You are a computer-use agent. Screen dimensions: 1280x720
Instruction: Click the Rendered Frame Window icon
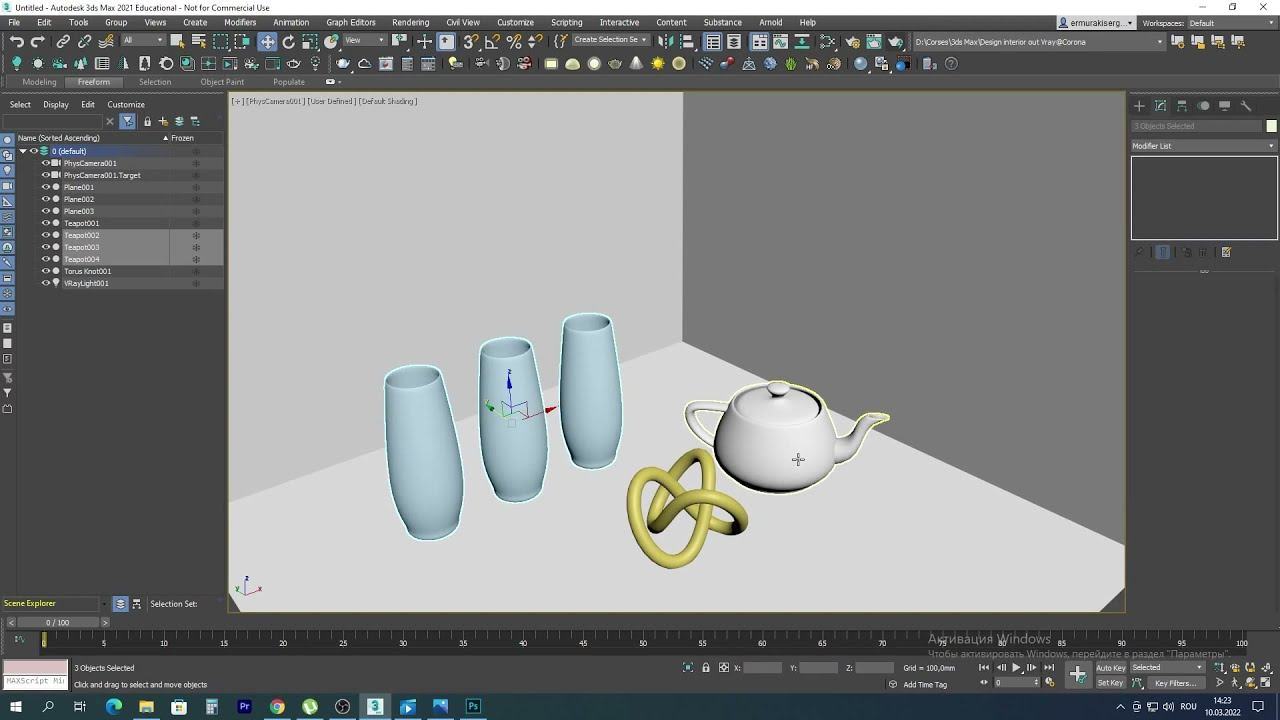[874, 41]
